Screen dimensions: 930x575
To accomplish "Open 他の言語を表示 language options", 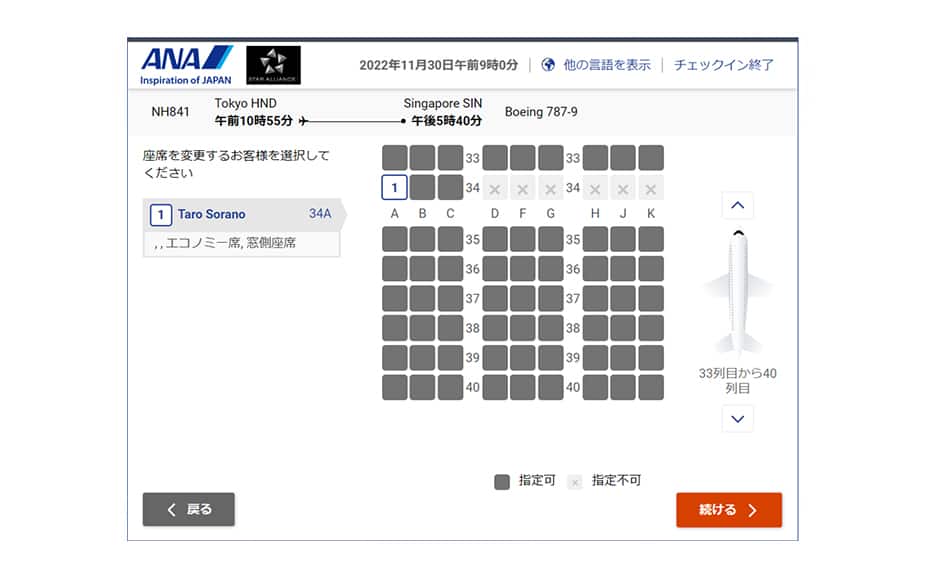I will pos(607,65).
